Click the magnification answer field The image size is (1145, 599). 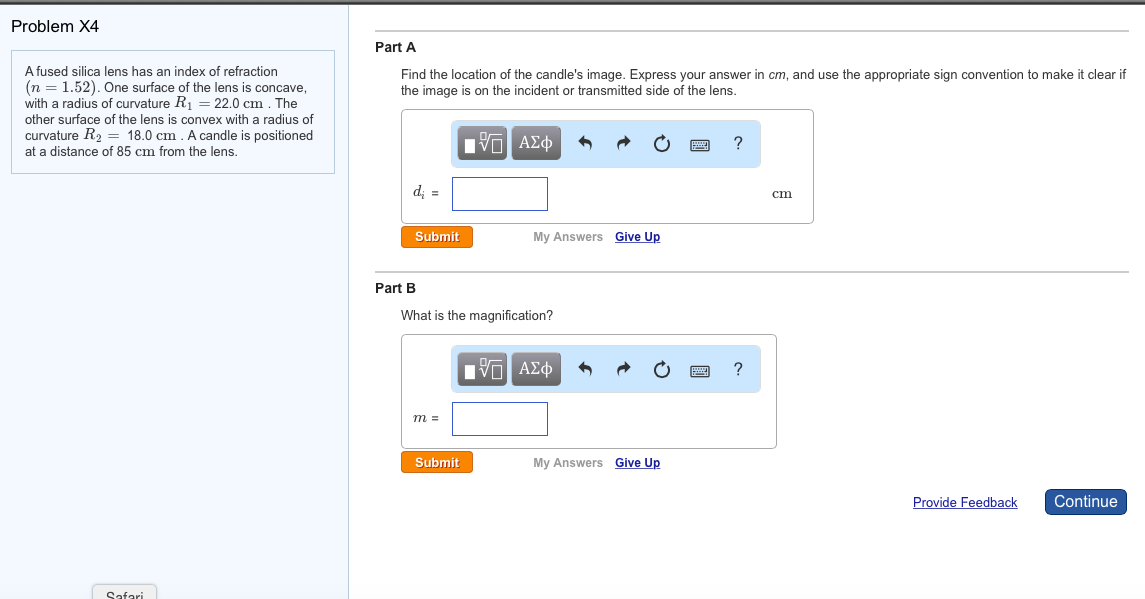coord(500,419)
